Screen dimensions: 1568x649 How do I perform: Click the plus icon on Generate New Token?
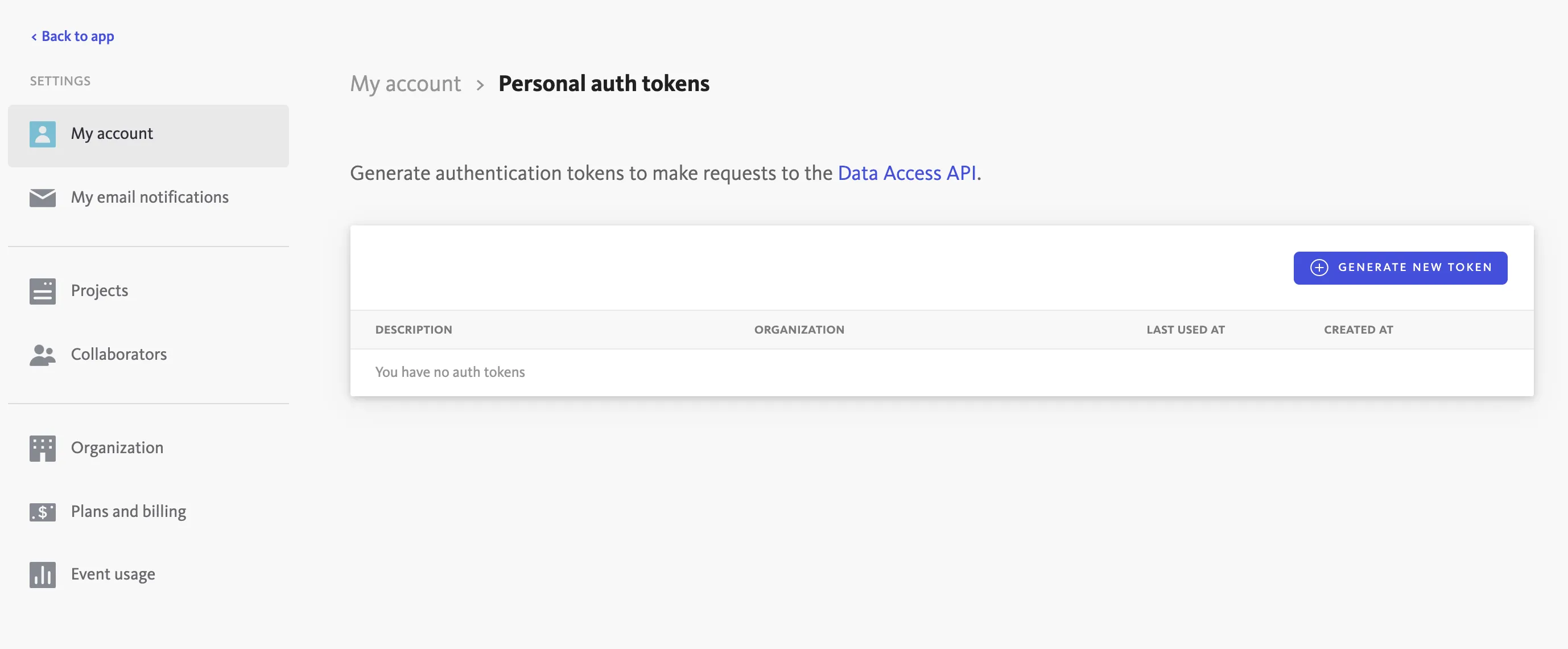pos(1319,267)
